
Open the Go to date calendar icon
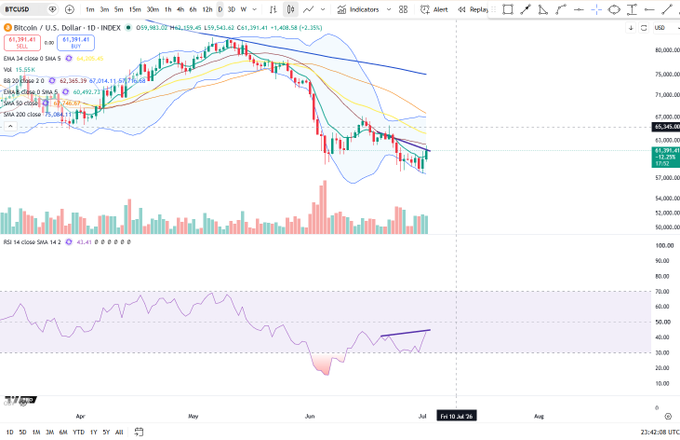[x=138, y=432]
